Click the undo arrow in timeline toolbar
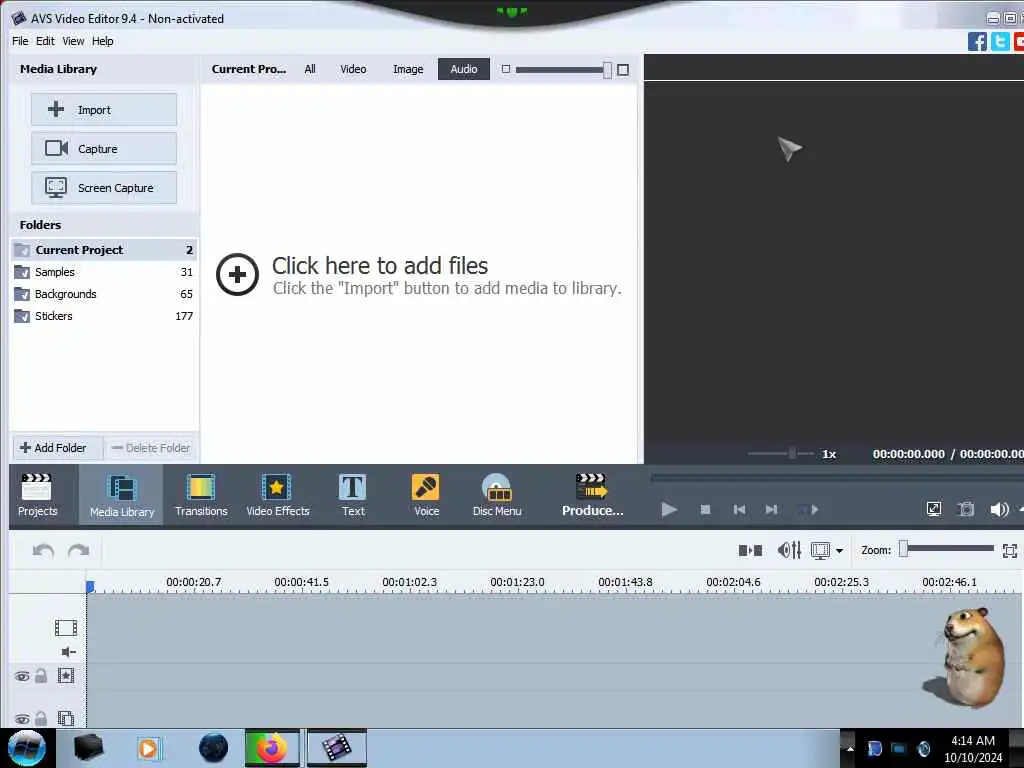This screenshot has height=768, width=1024. (43, 551)
